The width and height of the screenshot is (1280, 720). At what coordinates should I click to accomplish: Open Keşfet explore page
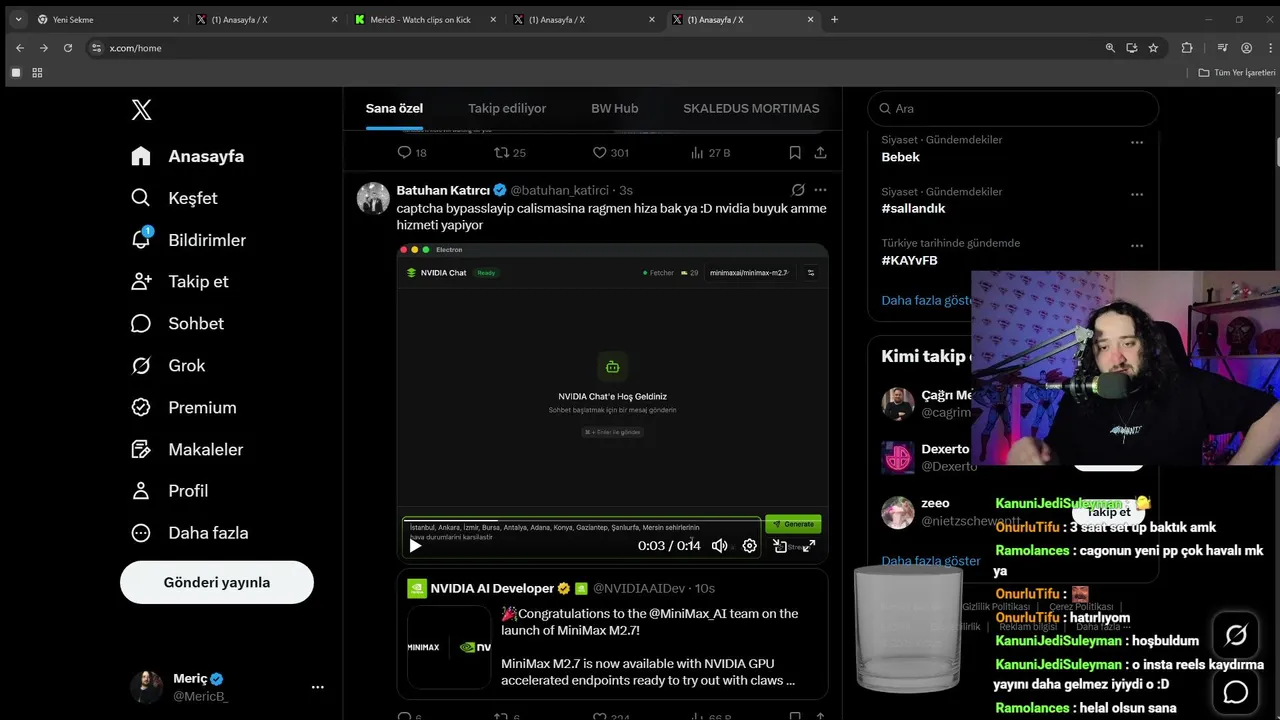174,198
